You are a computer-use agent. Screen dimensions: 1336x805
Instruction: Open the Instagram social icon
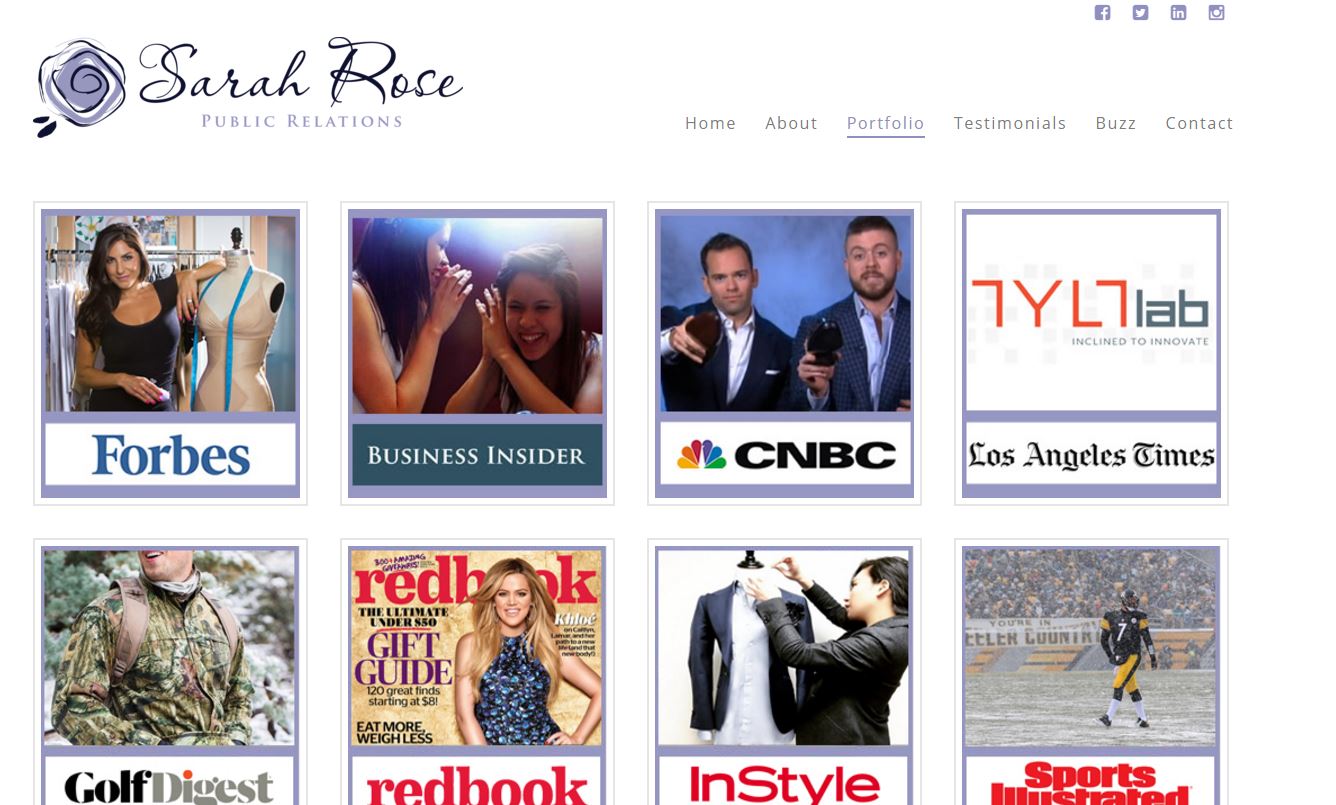pos(1216,13)
